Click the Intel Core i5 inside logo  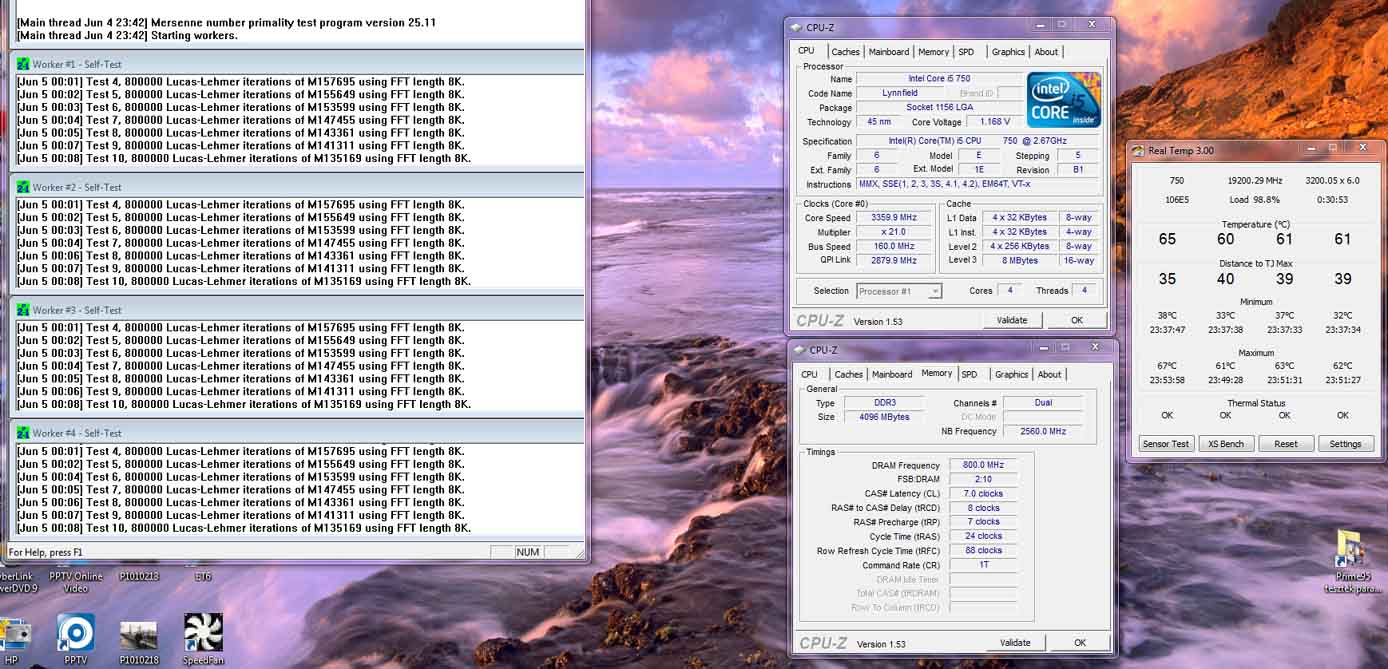(x=1064, y=99)
